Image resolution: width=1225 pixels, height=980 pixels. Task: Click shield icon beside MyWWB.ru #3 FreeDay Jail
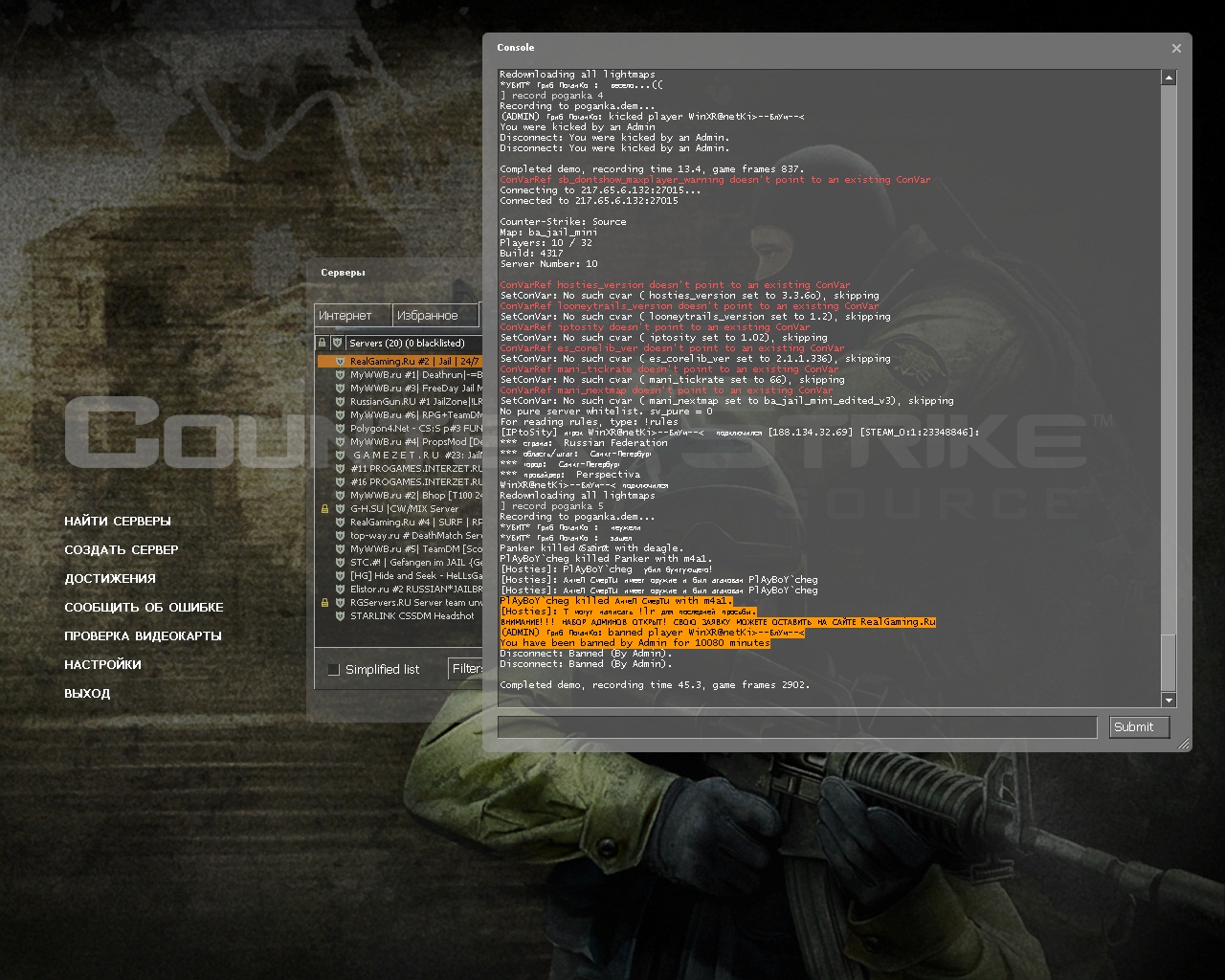(340, 389)
